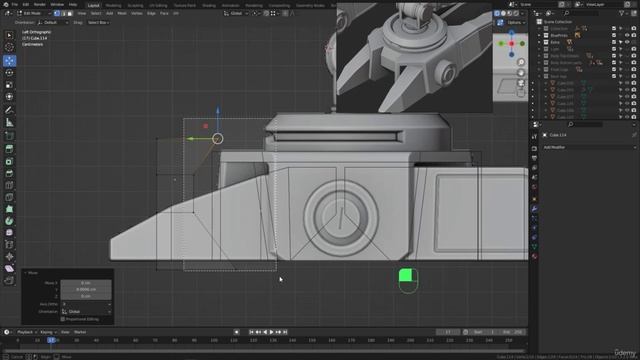Viewport: 640px width, 360px height.
Task: Click the Move Y value field
Action: (86, 289)
